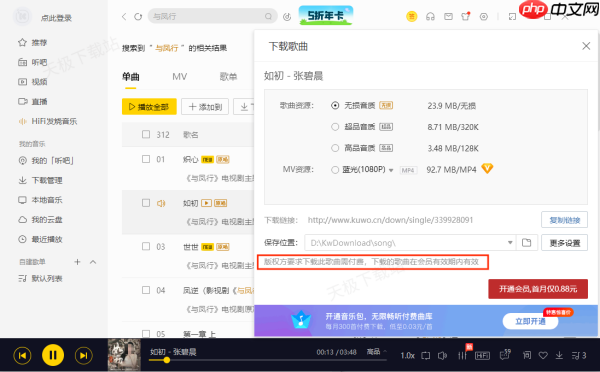600x372 pixels.
Task: Open the headphone icon in top toolbar
Action: [430, 16]
